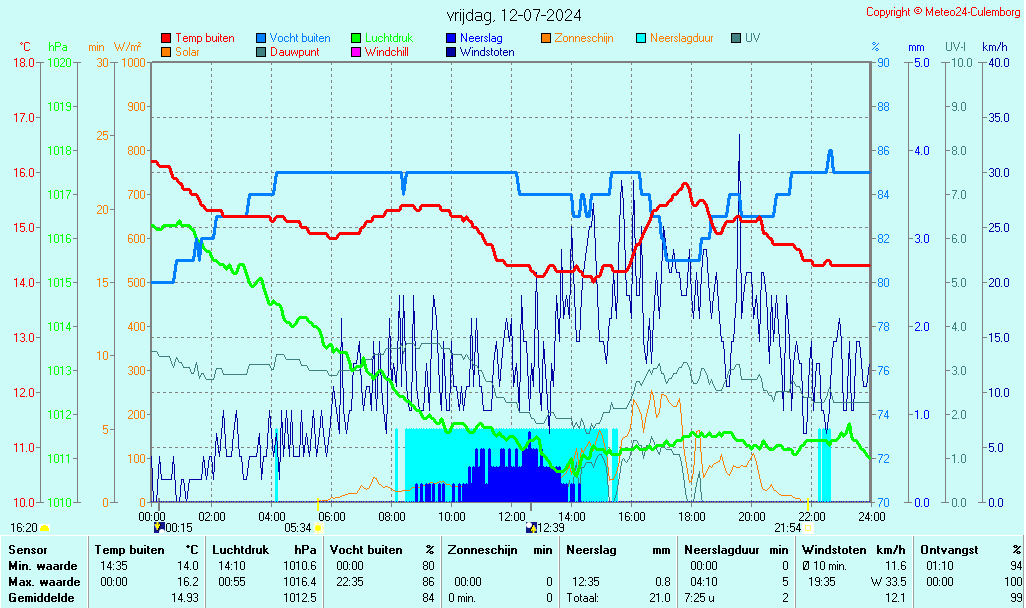
Task: Click the Neerslag legend label
Action: pyautogui.click(x=481, y=38)
